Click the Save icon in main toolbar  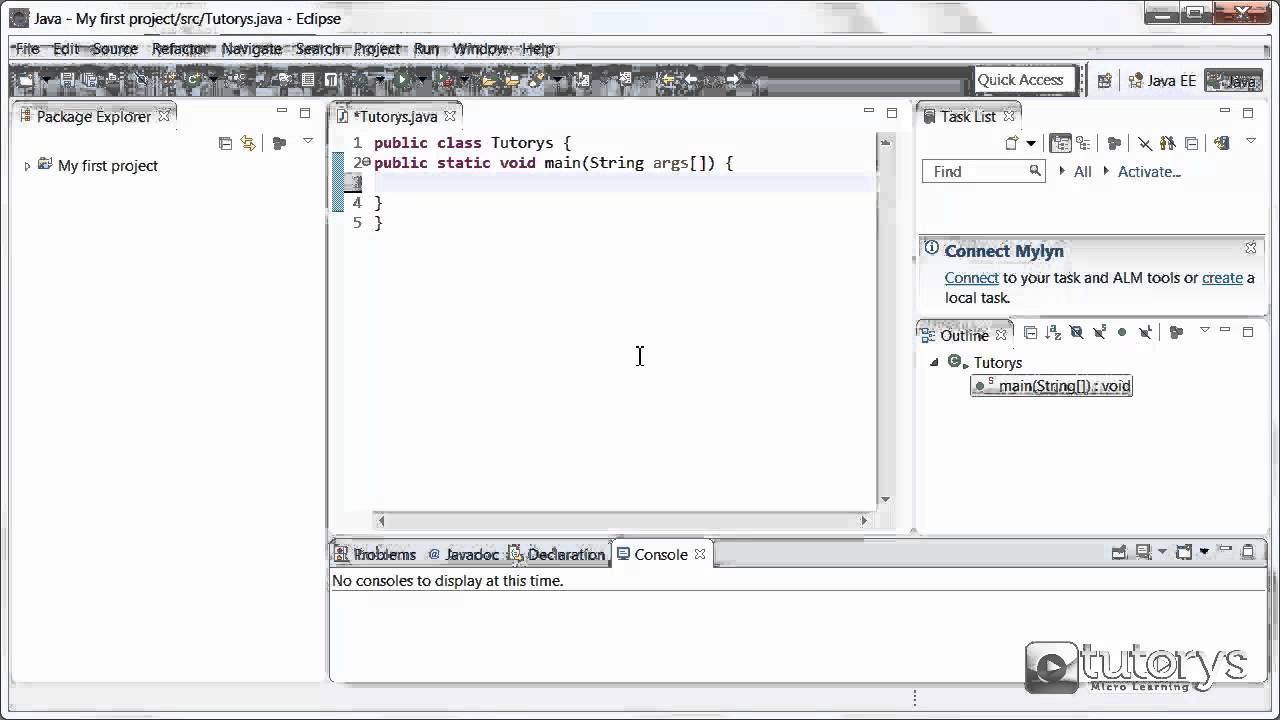tap(67, 79)
